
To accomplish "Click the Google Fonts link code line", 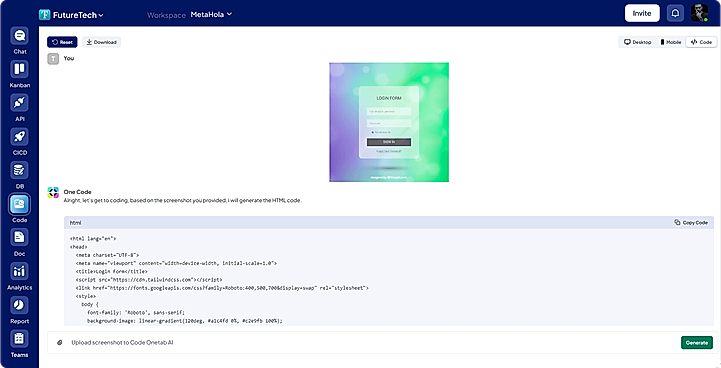I will tap(222, 288).
